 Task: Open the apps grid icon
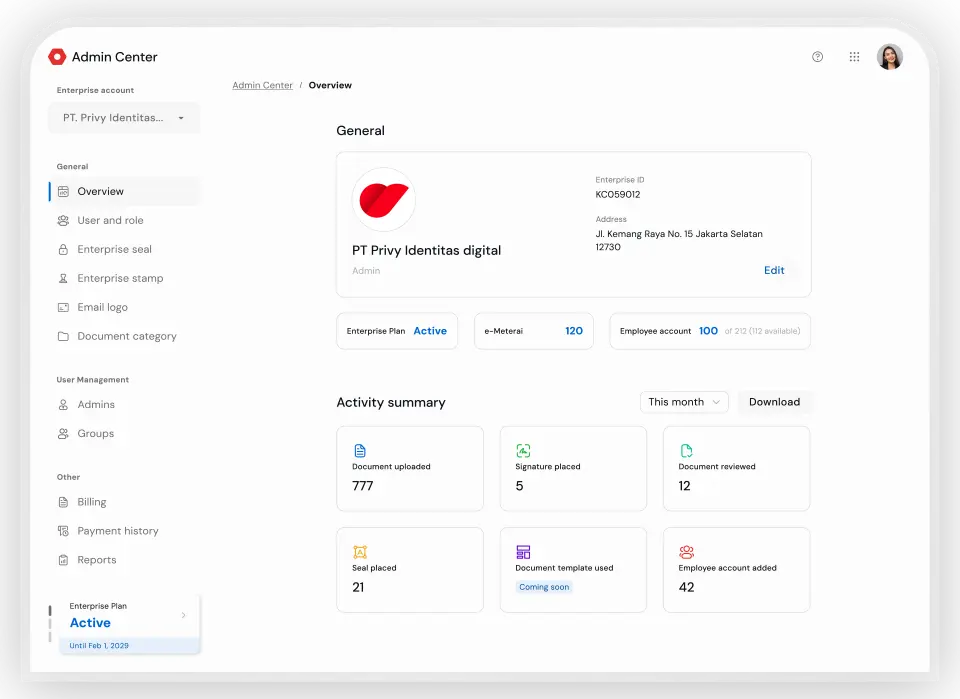[854, 57]
